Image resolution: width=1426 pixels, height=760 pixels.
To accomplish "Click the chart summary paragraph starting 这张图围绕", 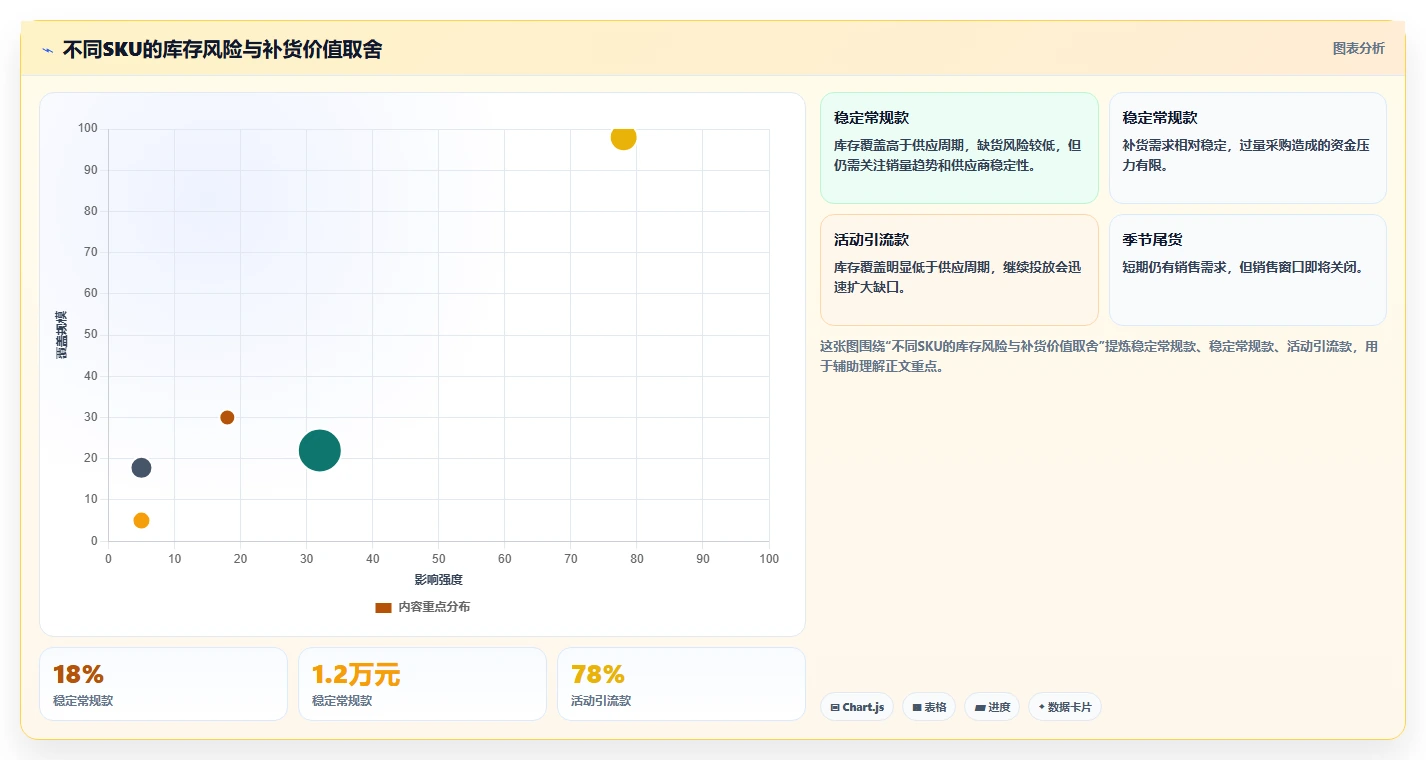I will click(x=1100, y=356).
